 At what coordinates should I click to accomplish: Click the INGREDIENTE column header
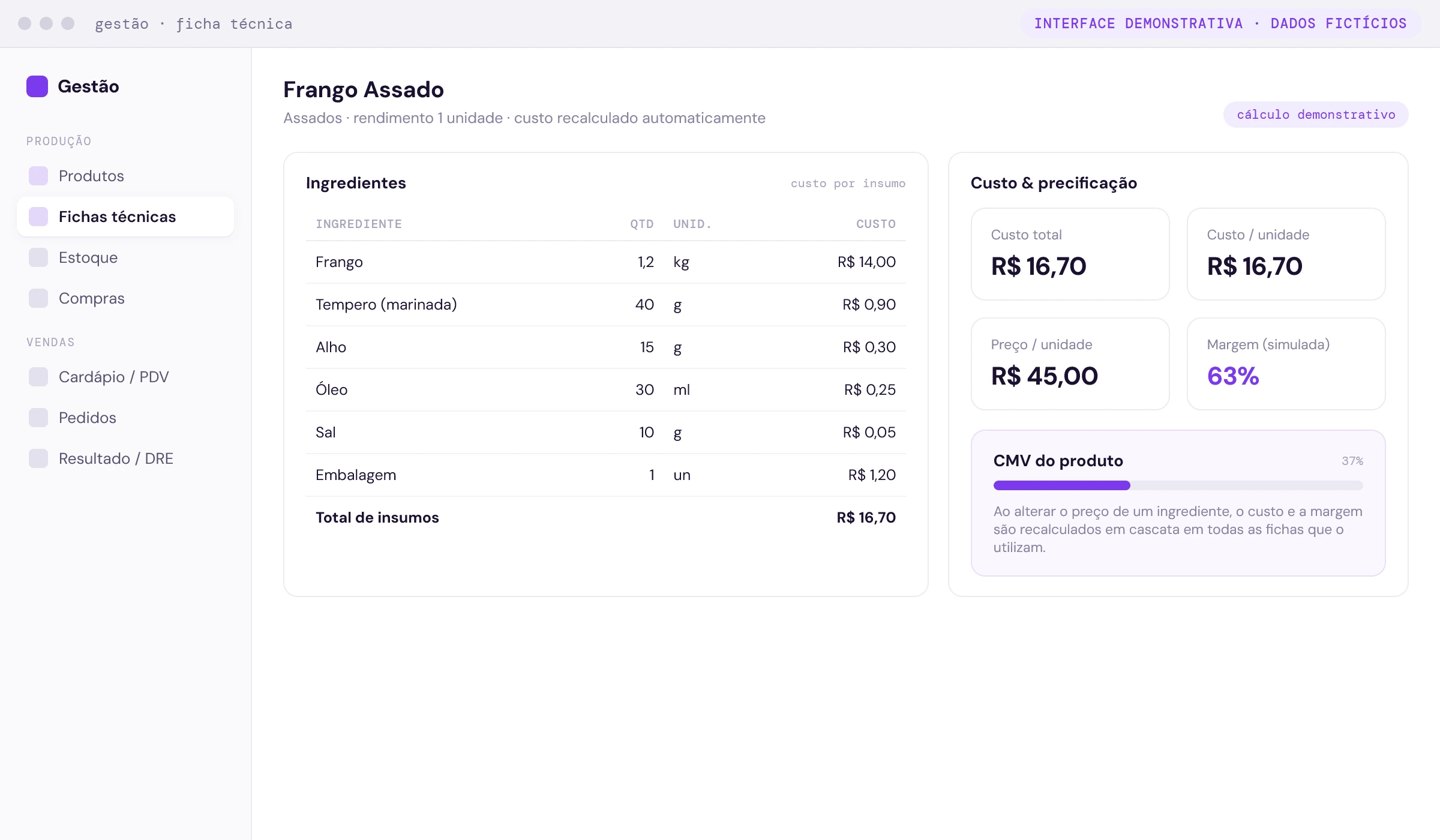coord(359,224)
